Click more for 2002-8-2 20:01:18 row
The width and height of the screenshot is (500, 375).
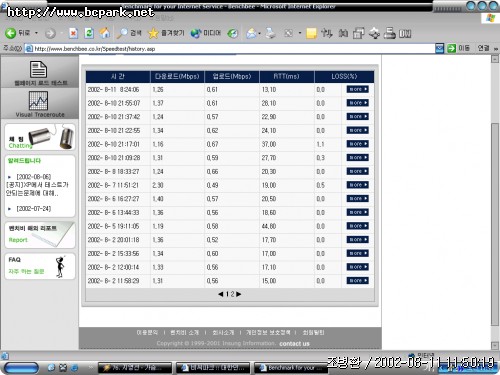pos(357,240)
